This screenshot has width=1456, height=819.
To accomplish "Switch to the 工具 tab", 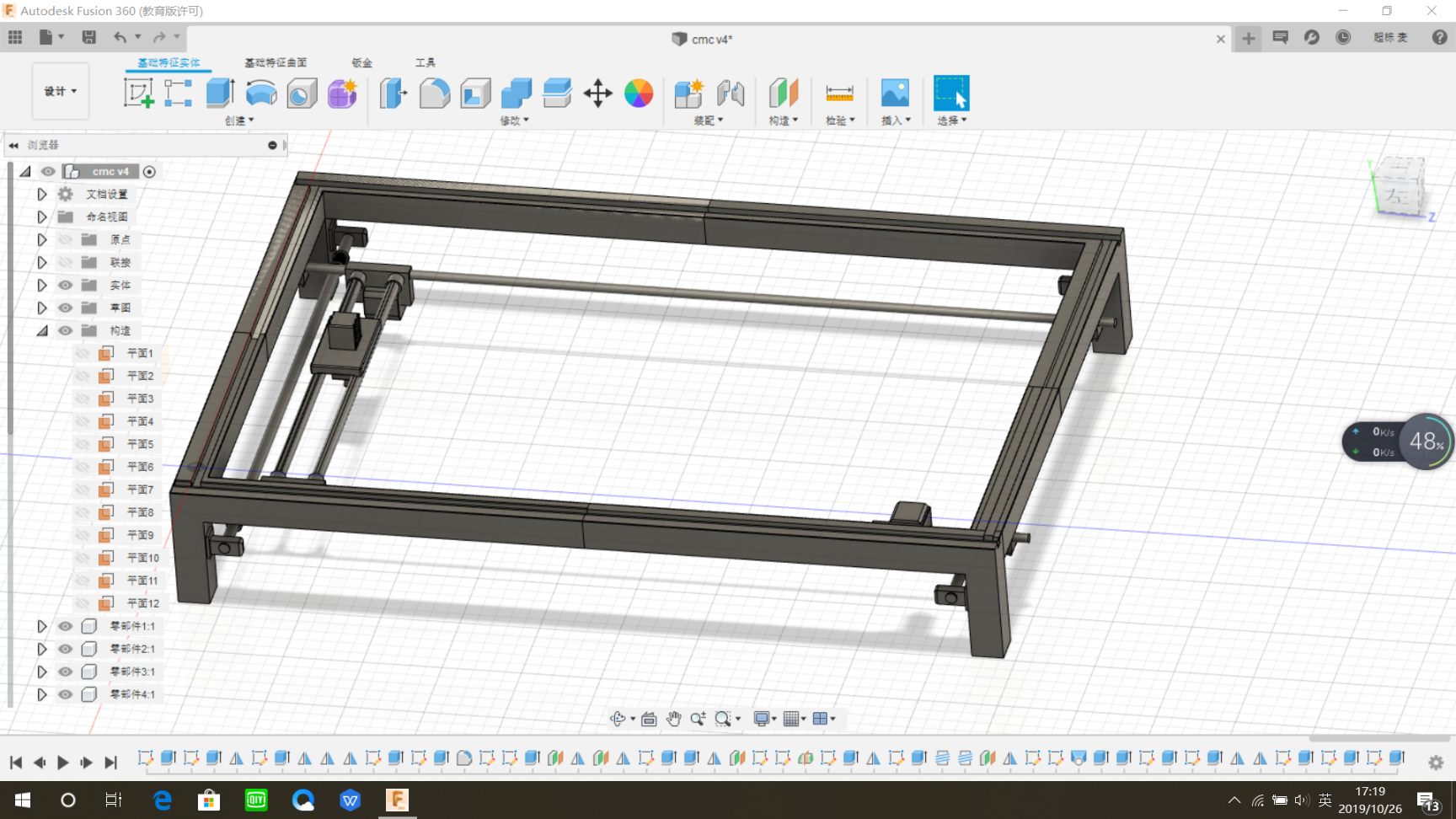I will (426, 63).
